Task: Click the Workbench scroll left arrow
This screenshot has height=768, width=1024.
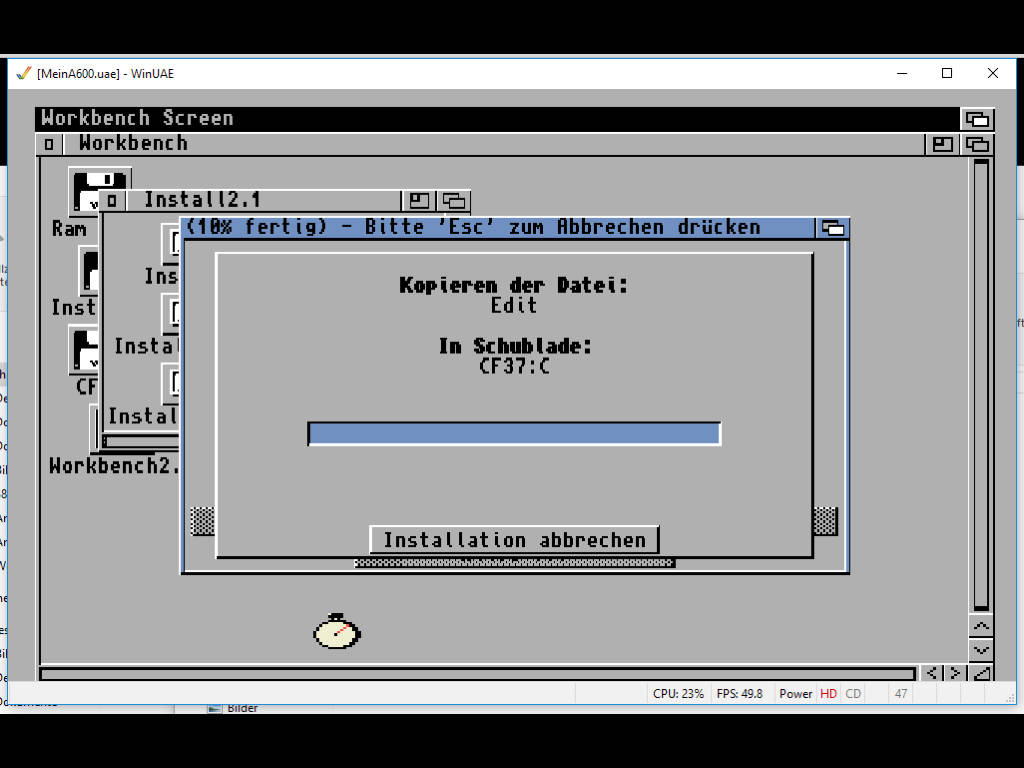Action: (931, 674)
